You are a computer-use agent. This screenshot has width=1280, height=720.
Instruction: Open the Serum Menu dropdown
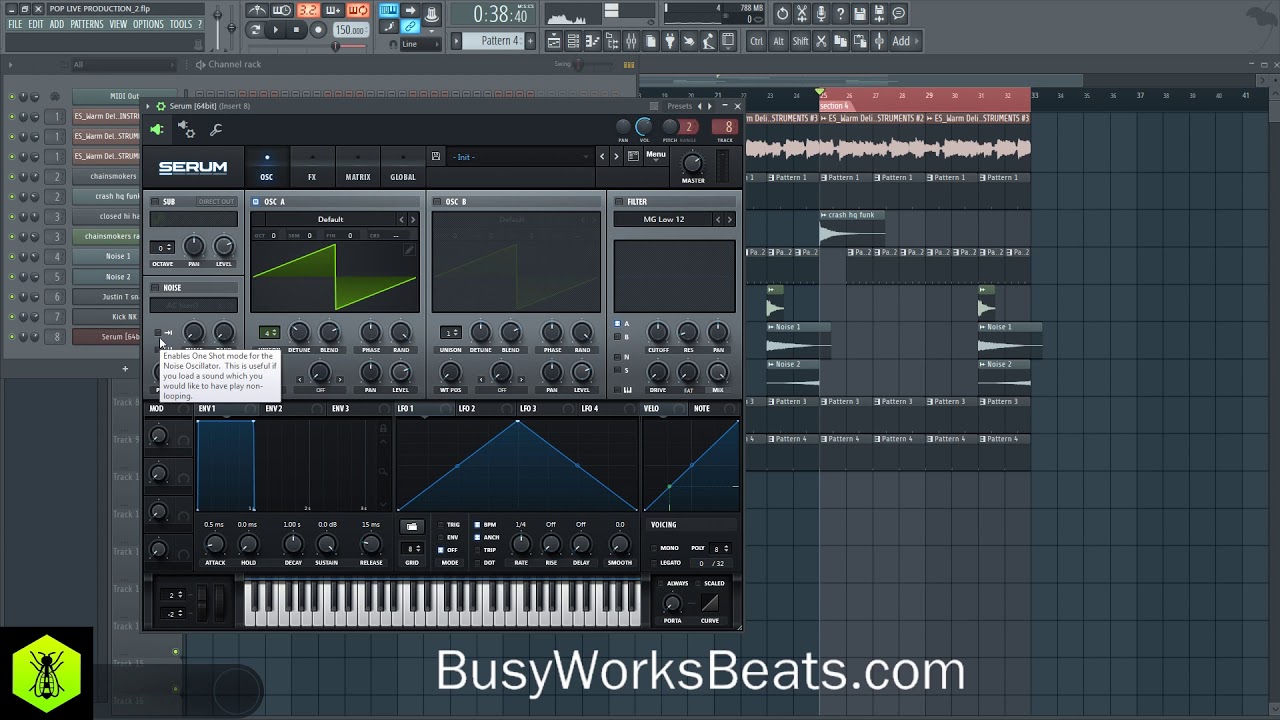[656, 155]
